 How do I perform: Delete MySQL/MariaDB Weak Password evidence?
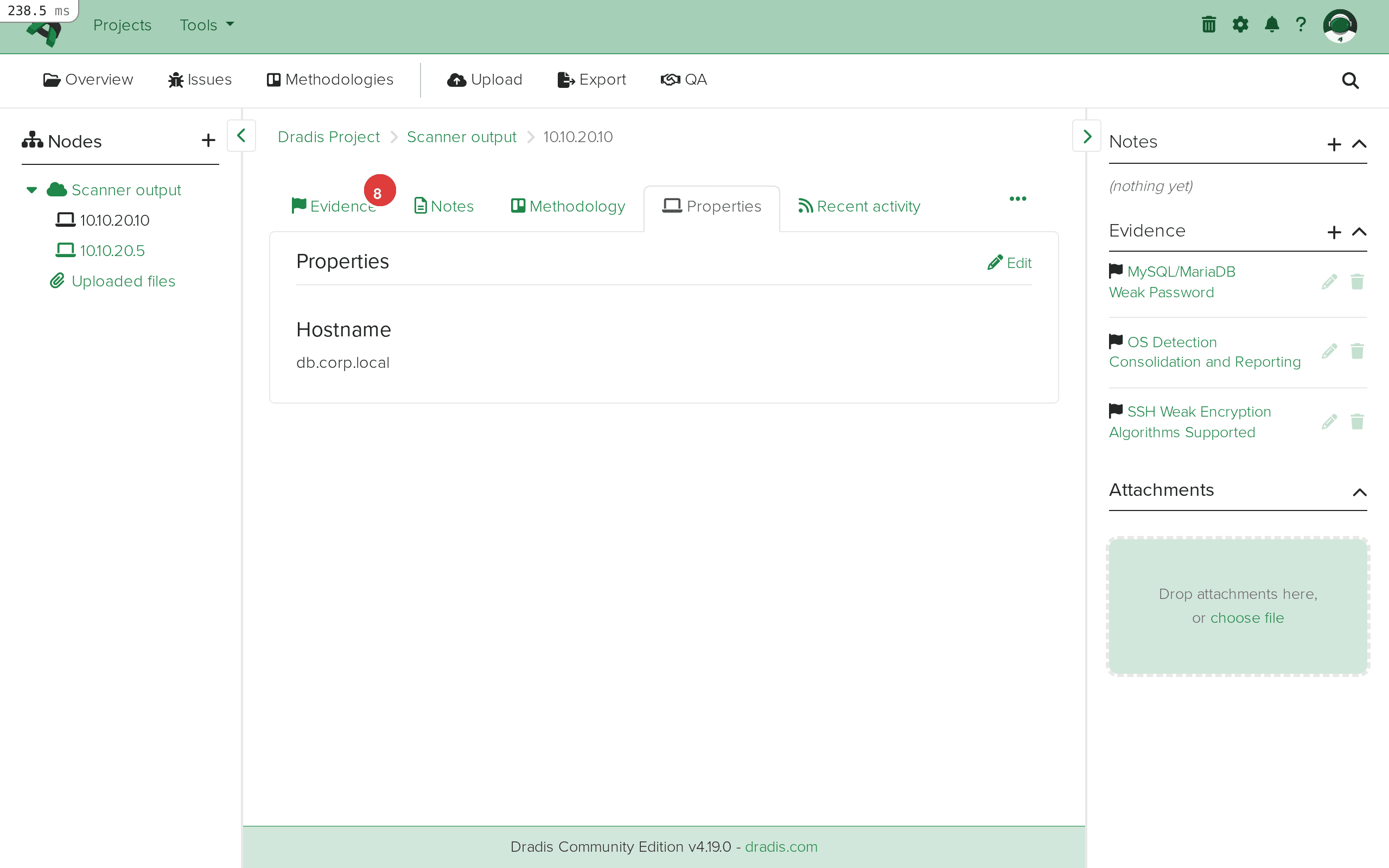coord(1357,282)
